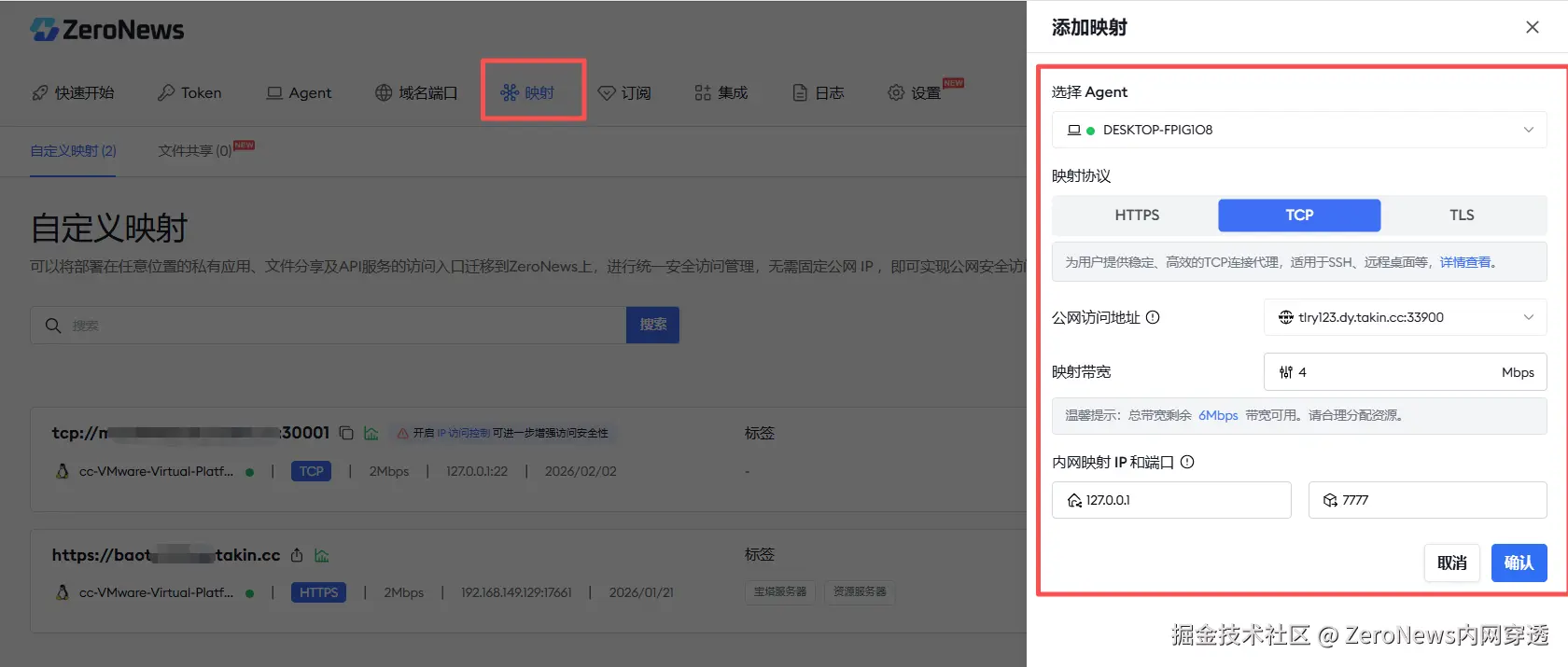
Task: Show info tooltip for 公网访问地址
Action: coord(1153,317)
